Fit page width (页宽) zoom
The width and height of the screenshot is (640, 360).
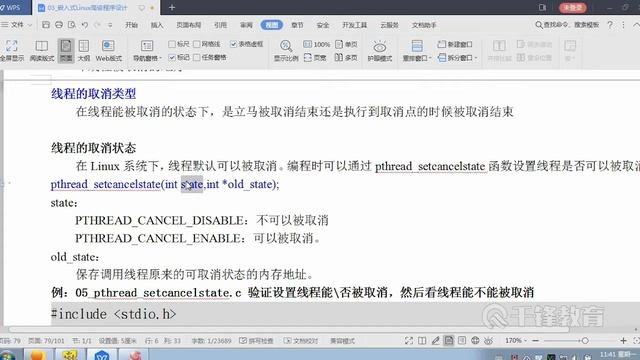tap(315, 58)
